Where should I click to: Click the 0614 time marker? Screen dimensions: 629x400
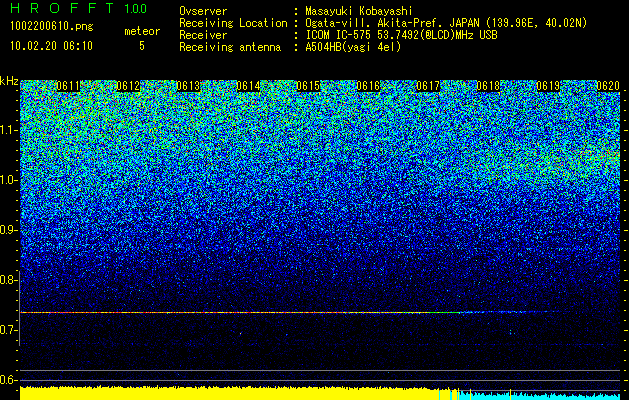[x=248, y=86]
